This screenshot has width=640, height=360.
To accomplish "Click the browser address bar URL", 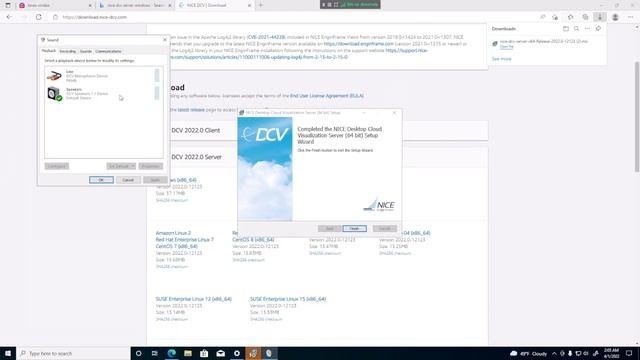I will point(95,17).
